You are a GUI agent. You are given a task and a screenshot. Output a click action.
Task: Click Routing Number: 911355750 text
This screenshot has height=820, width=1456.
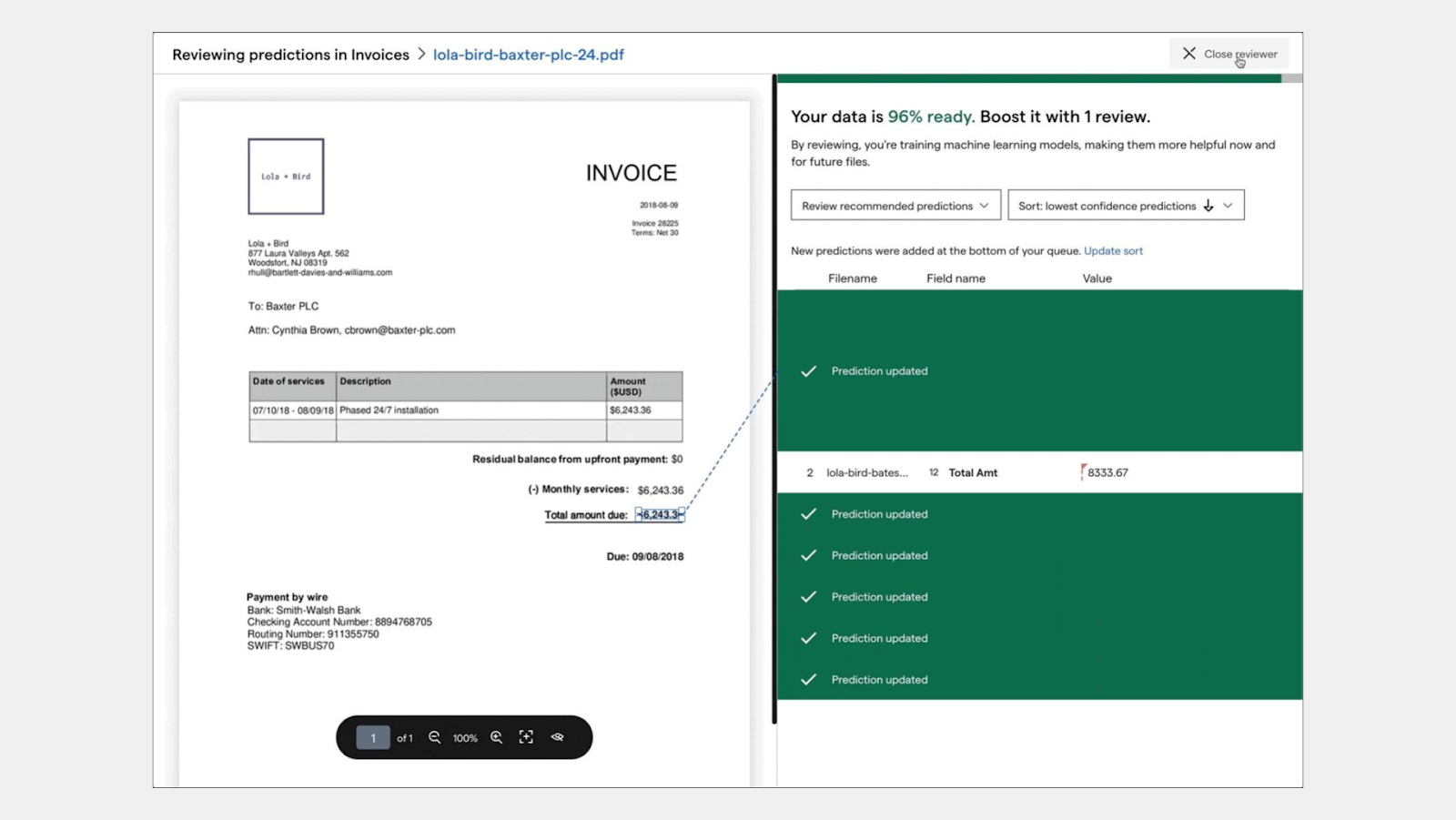[x=312, y=634]
